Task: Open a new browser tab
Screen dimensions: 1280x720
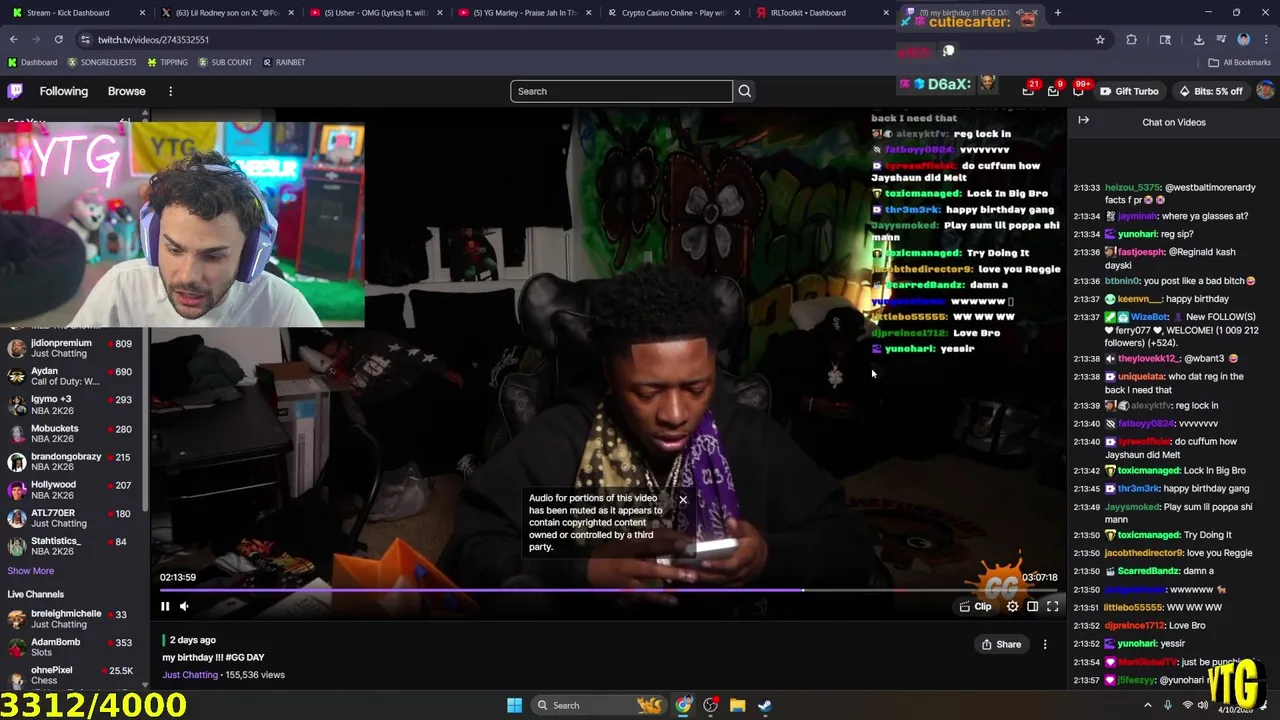Action: pyautogui.click(x=1057, y=13)
